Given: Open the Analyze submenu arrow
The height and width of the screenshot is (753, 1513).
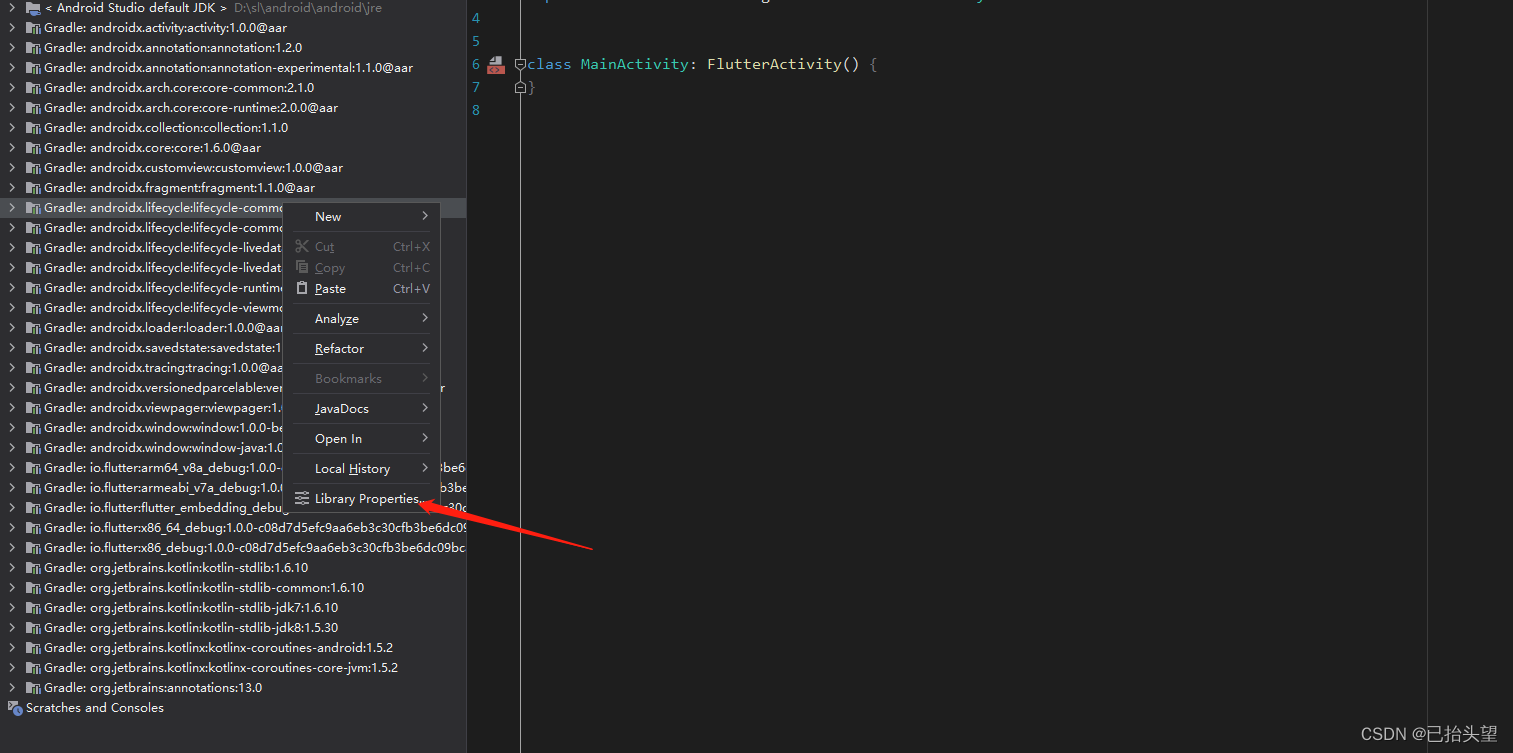Looking at the screenshot, I should [x=427, y=318].
